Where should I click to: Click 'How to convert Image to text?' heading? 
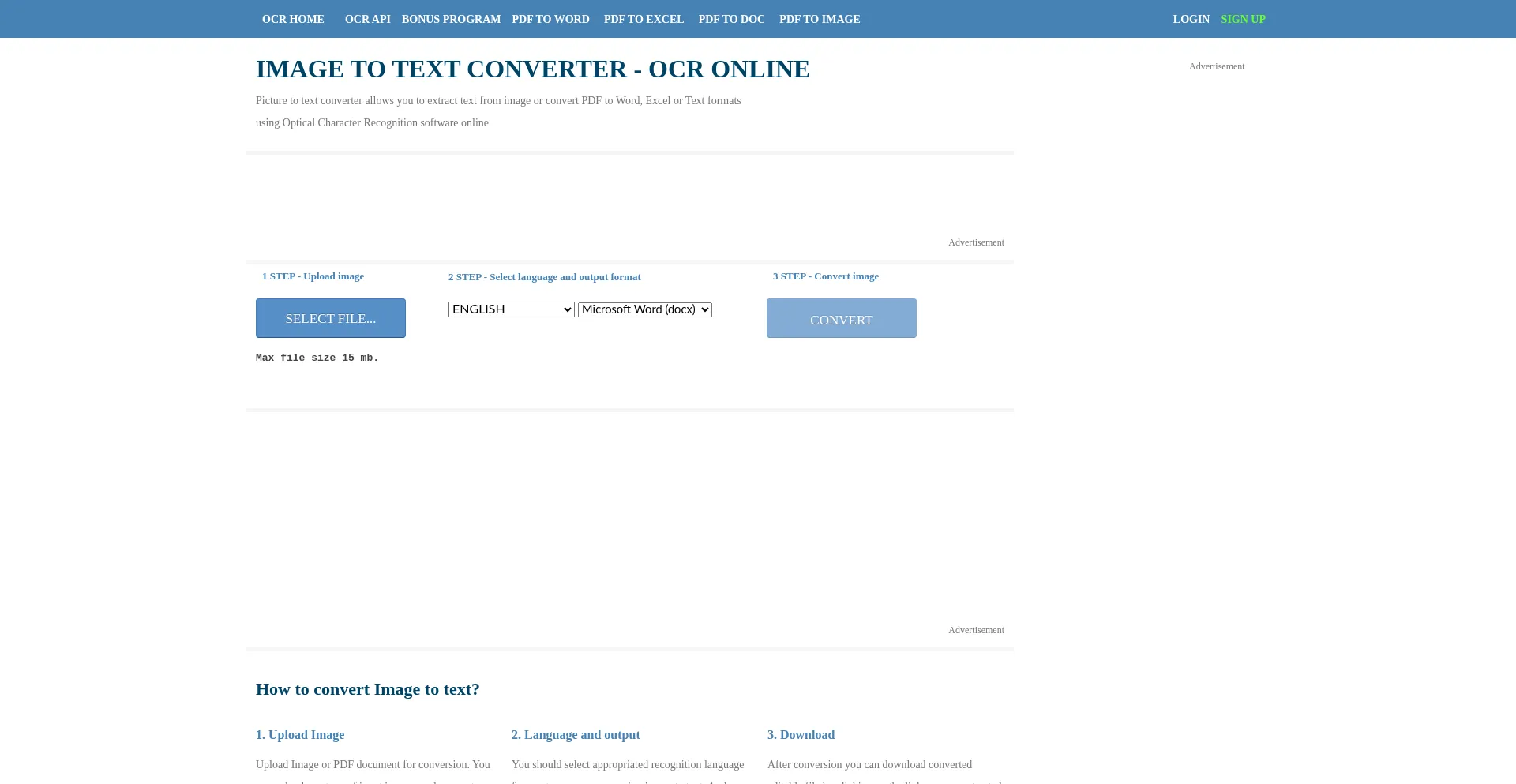(x=368, y=689)
